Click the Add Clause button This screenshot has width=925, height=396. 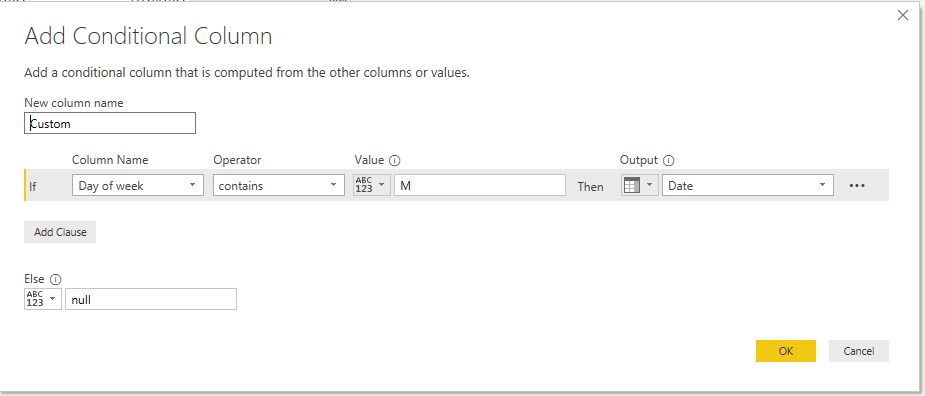pos(60,232)
